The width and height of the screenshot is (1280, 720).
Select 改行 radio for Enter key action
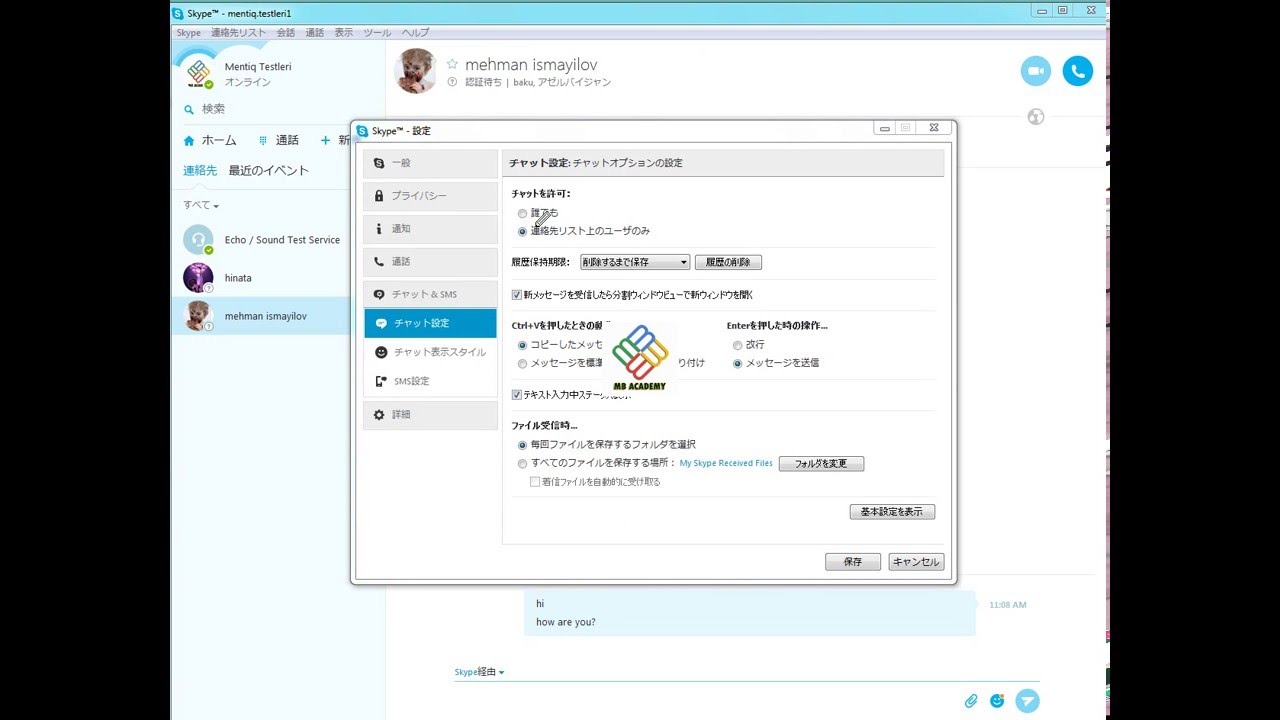coord(738,345)
